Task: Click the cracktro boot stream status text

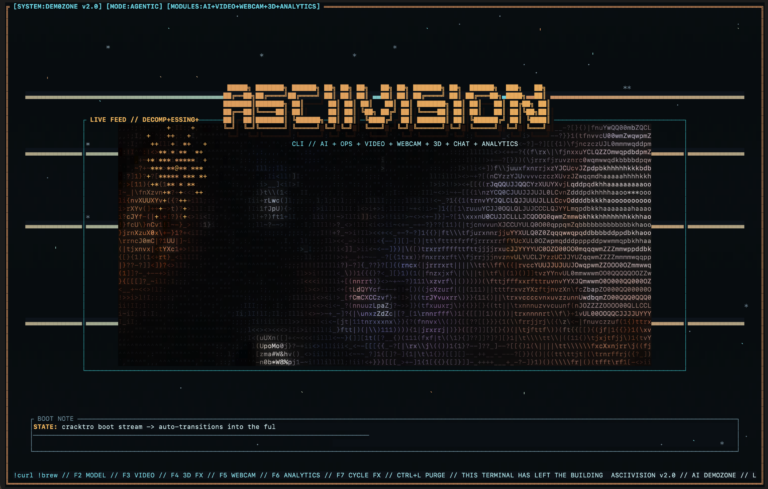Action: click(x=168, y=427)
